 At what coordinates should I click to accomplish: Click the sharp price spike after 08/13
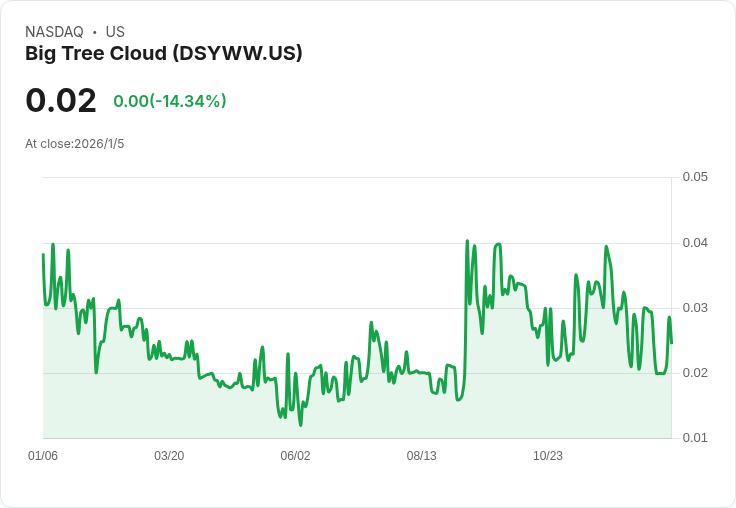point(467,241)
